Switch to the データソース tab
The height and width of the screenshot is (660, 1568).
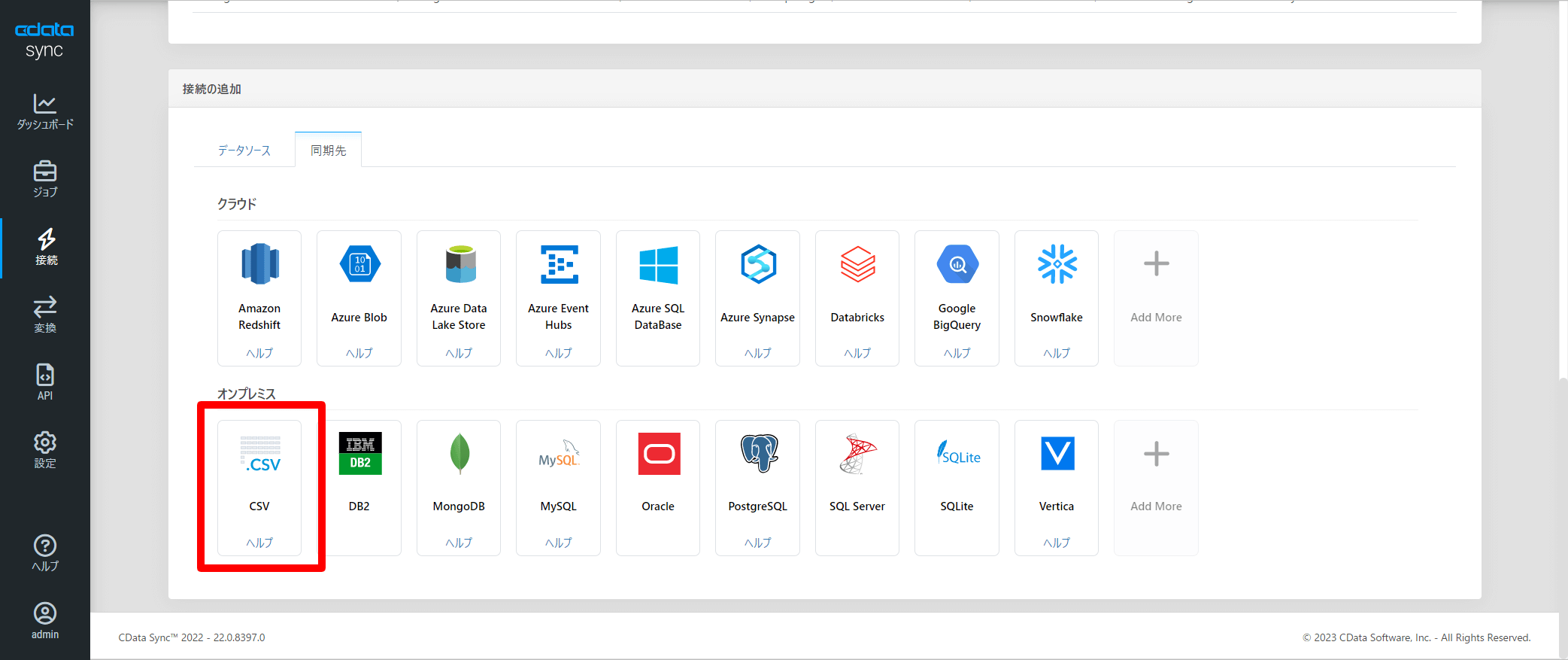(244, 151)
